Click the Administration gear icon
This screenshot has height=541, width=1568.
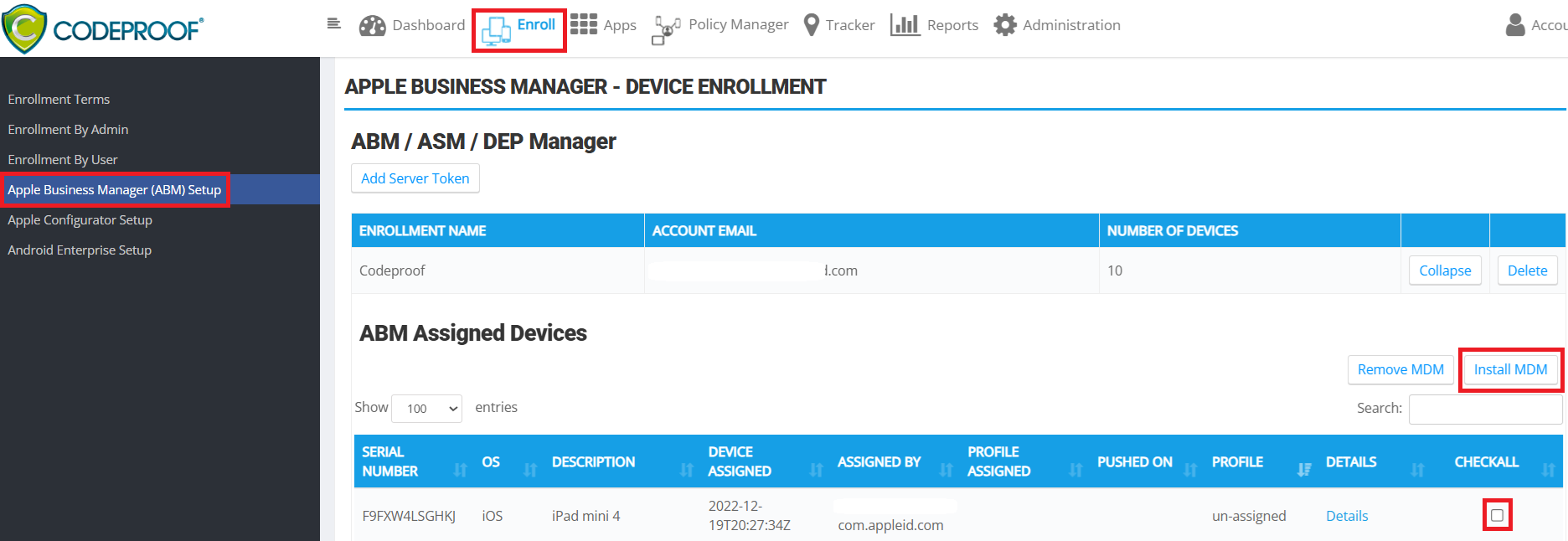[x=1005, y=25]
